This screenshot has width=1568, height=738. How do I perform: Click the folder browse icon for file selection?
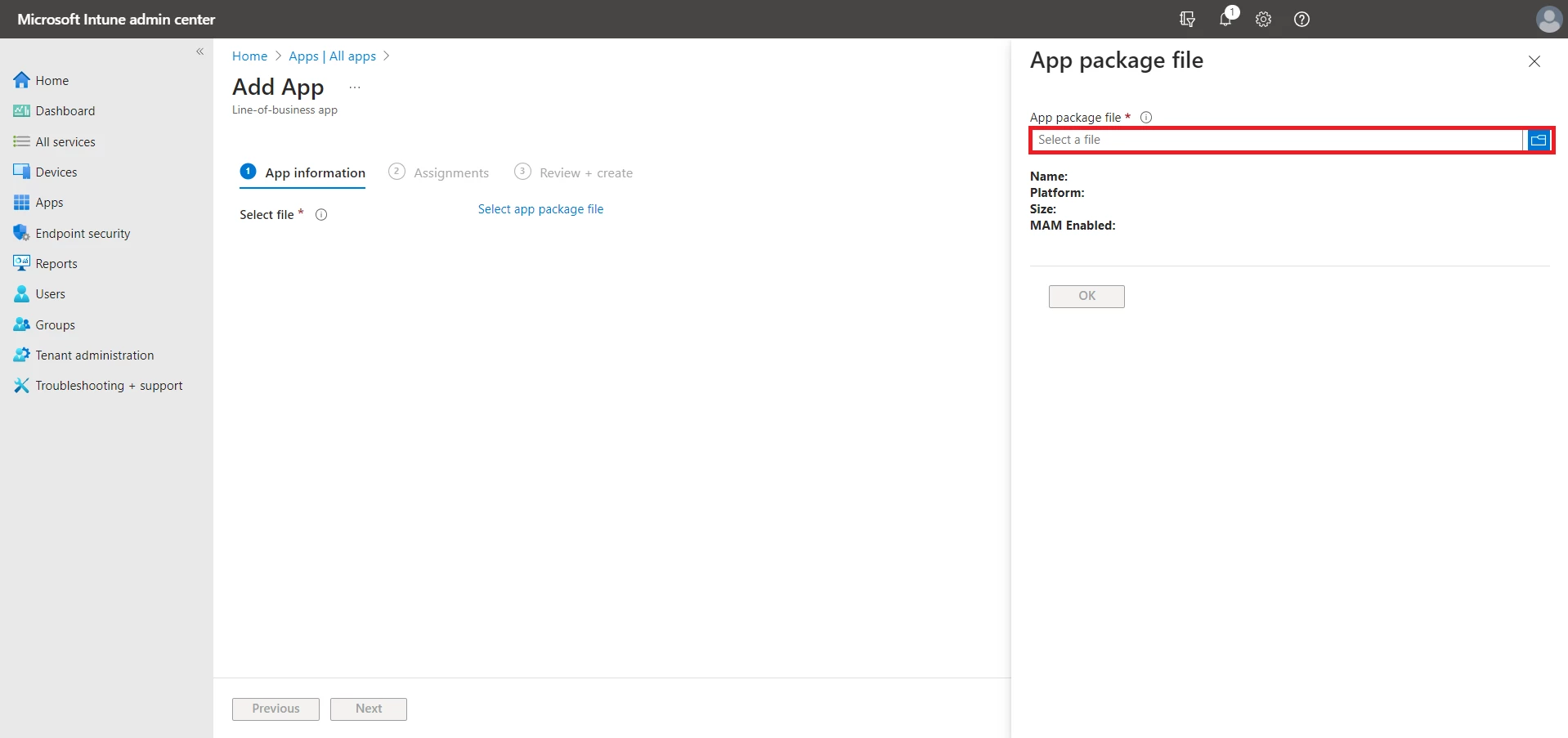pyautogui.click(x=1539, y=140)
